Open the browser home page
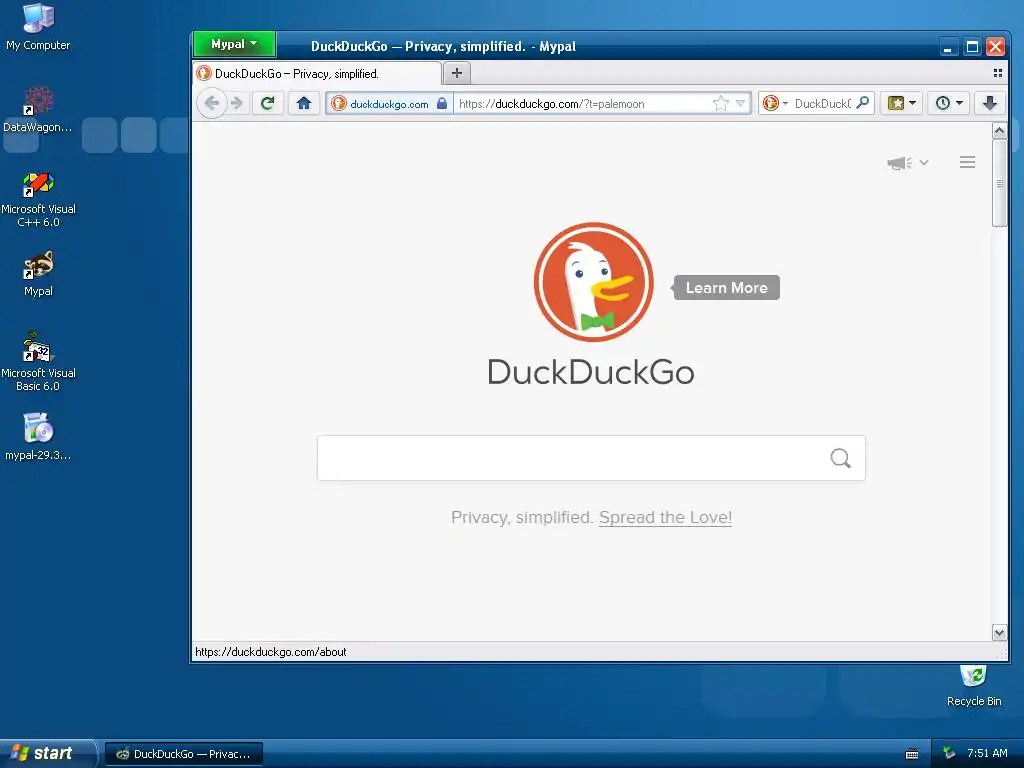The width and height of the screenshot is (1024, 768). [304, 103]
